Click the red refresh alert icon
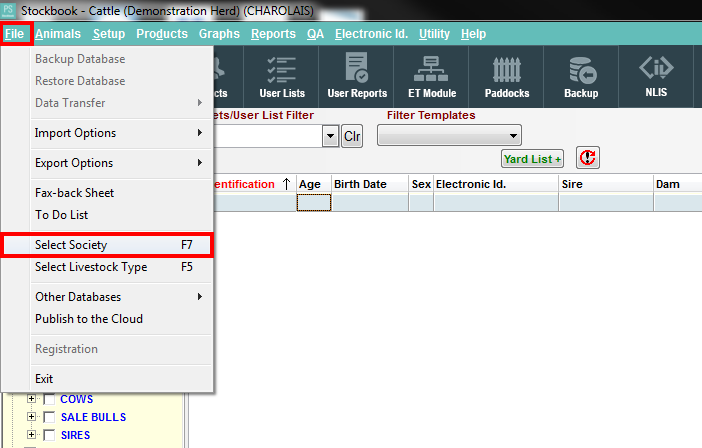702x448 pixels. [x=587, y=158]
